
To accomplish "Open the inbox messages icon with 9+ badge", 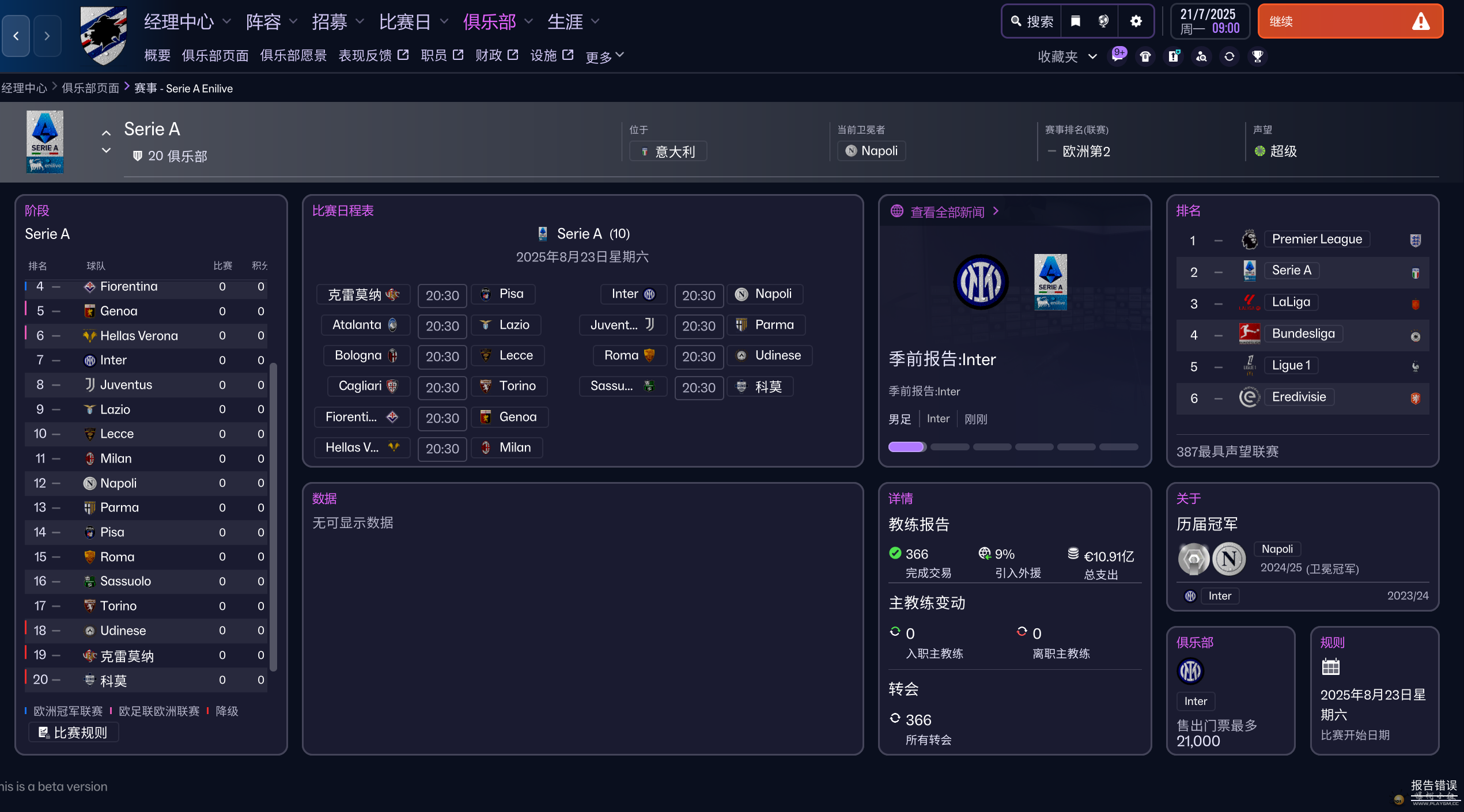I will point(1118,56).
